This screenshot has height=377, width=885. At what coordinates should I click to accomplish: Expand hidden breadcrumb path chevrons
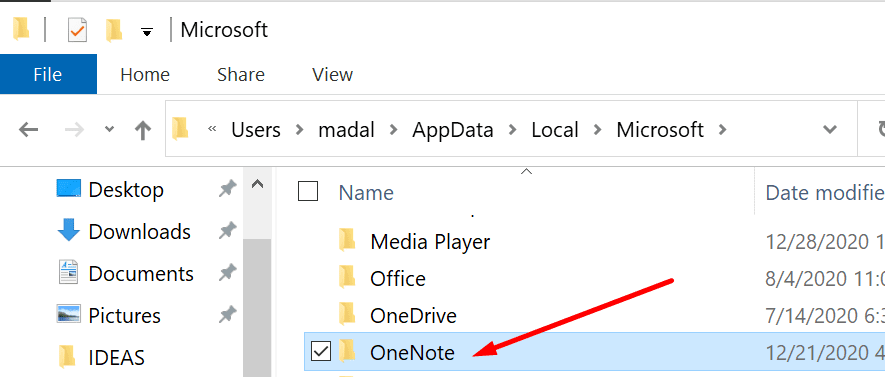pyautogui.click(x=212, y=129)
